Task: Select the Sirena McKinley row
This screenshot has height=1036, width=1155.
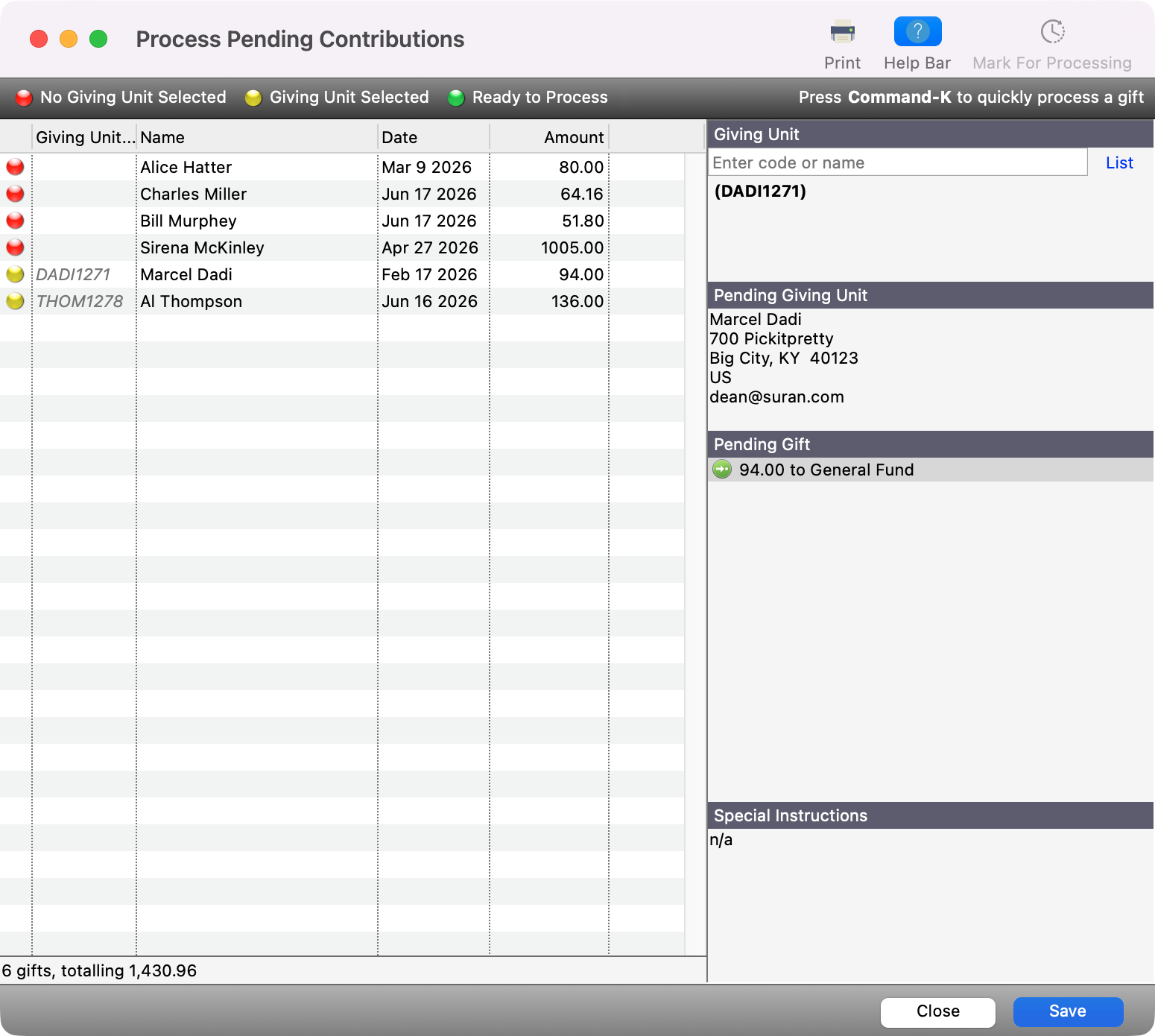Action: pyautogui.click(x=342, y=247)
